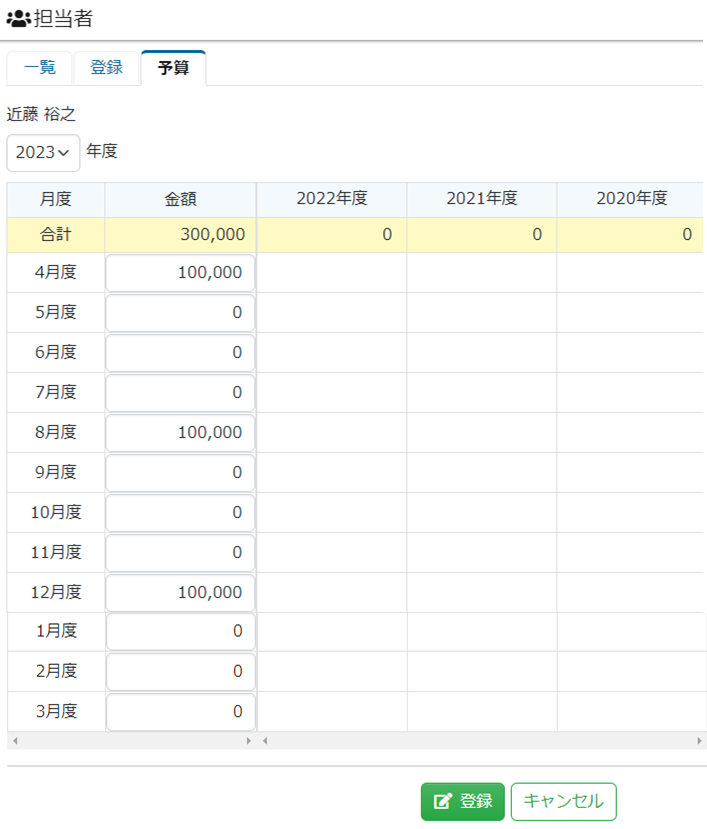Click the 12月度 amount input field
The image size is (707, 829).
180,593
